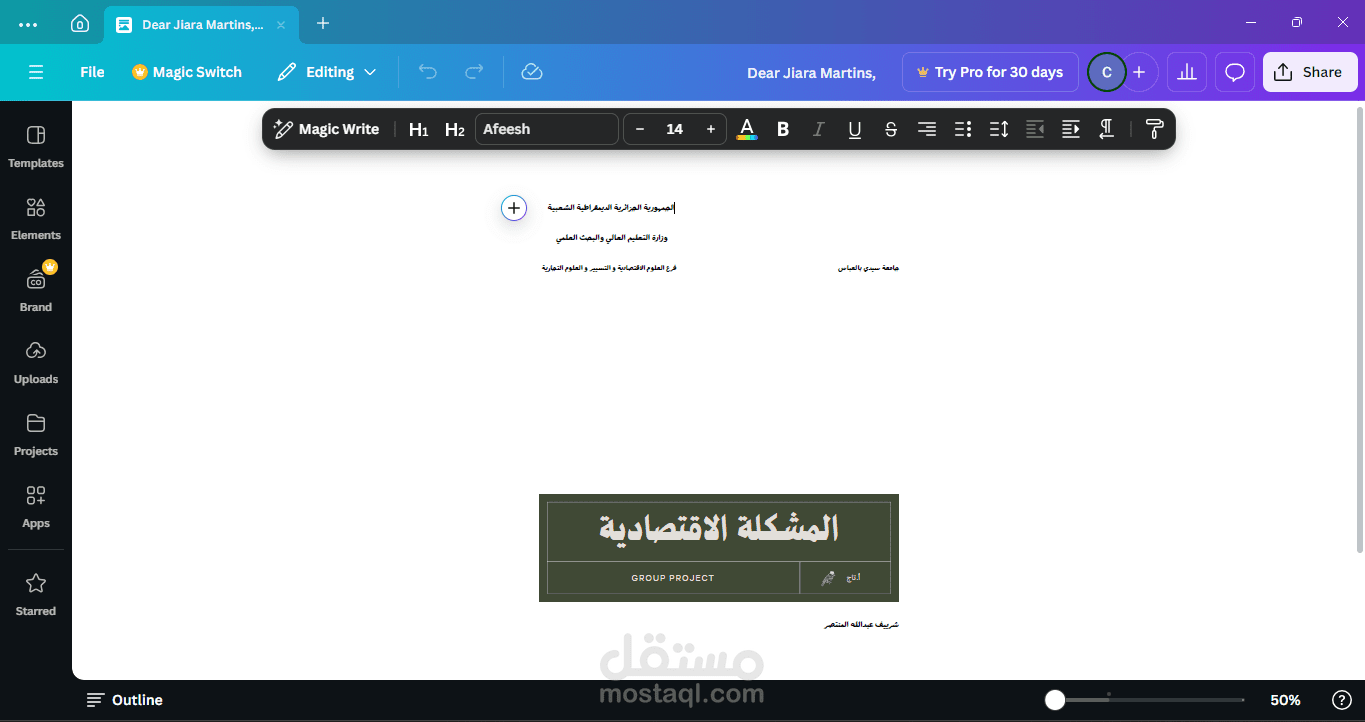Screen dimensions: 1365x722
Task: Toggle underline on the selected text
Action: 854,128
